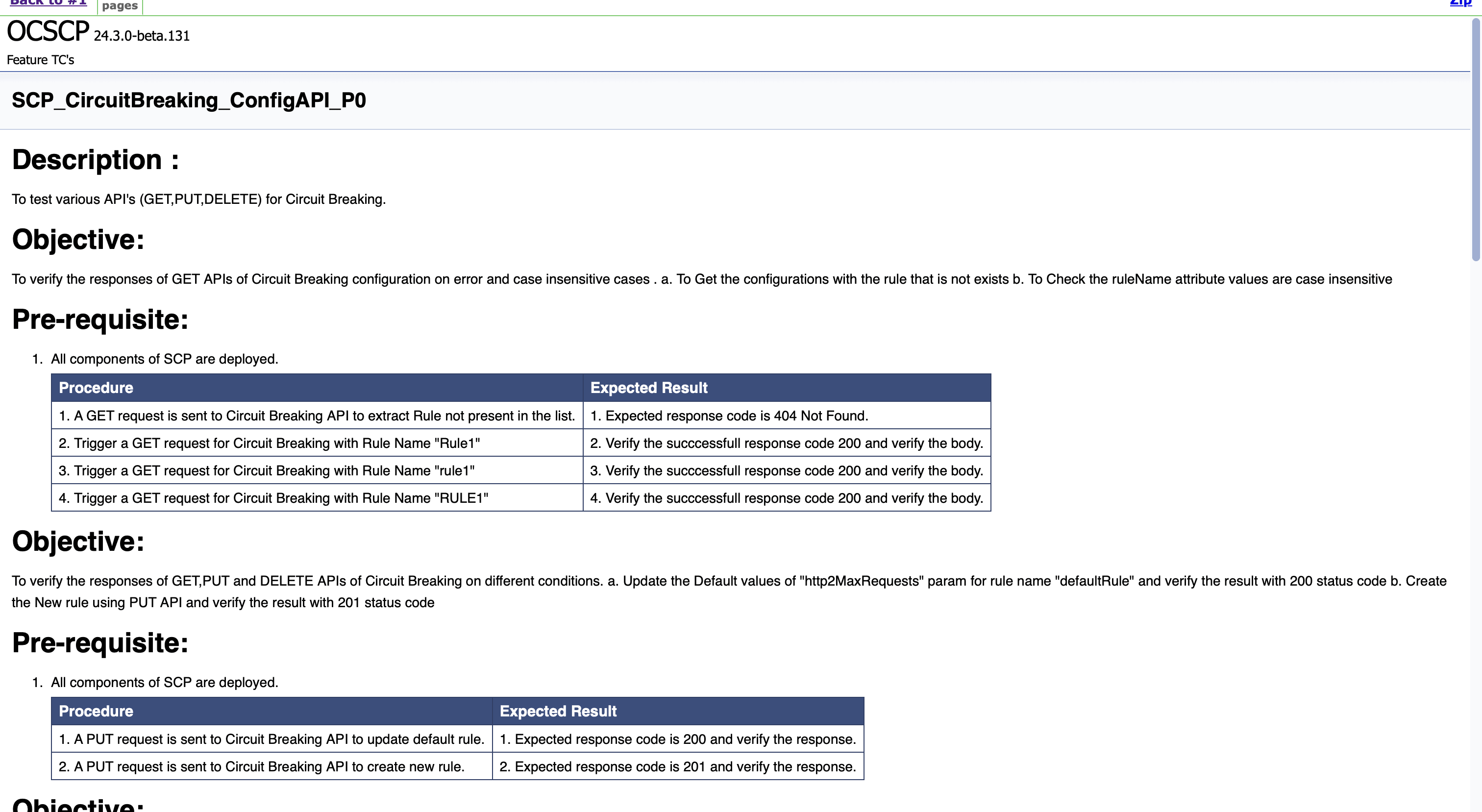Click the OCSCP project title
Image resolution: width=1482 pixels, height=812 pixels.
(x=49, y=32)
